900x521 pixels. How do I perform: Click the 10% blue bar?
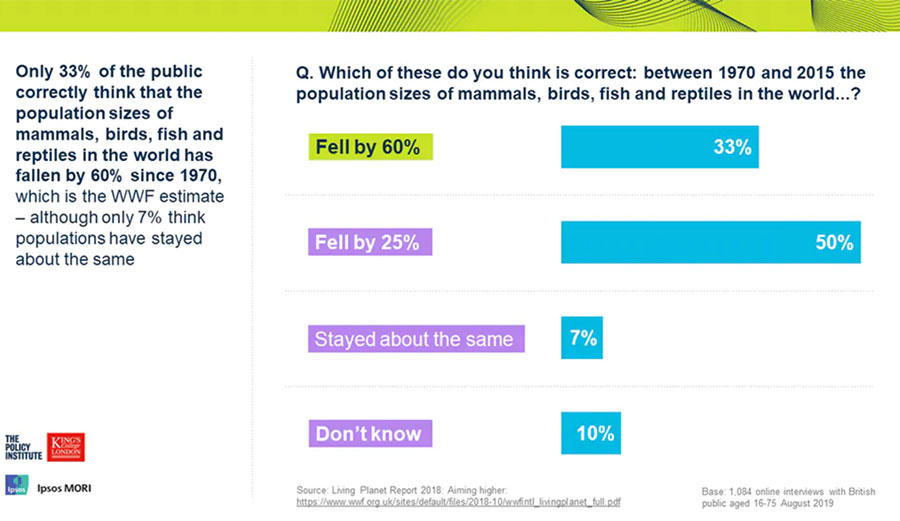(593, 434)
